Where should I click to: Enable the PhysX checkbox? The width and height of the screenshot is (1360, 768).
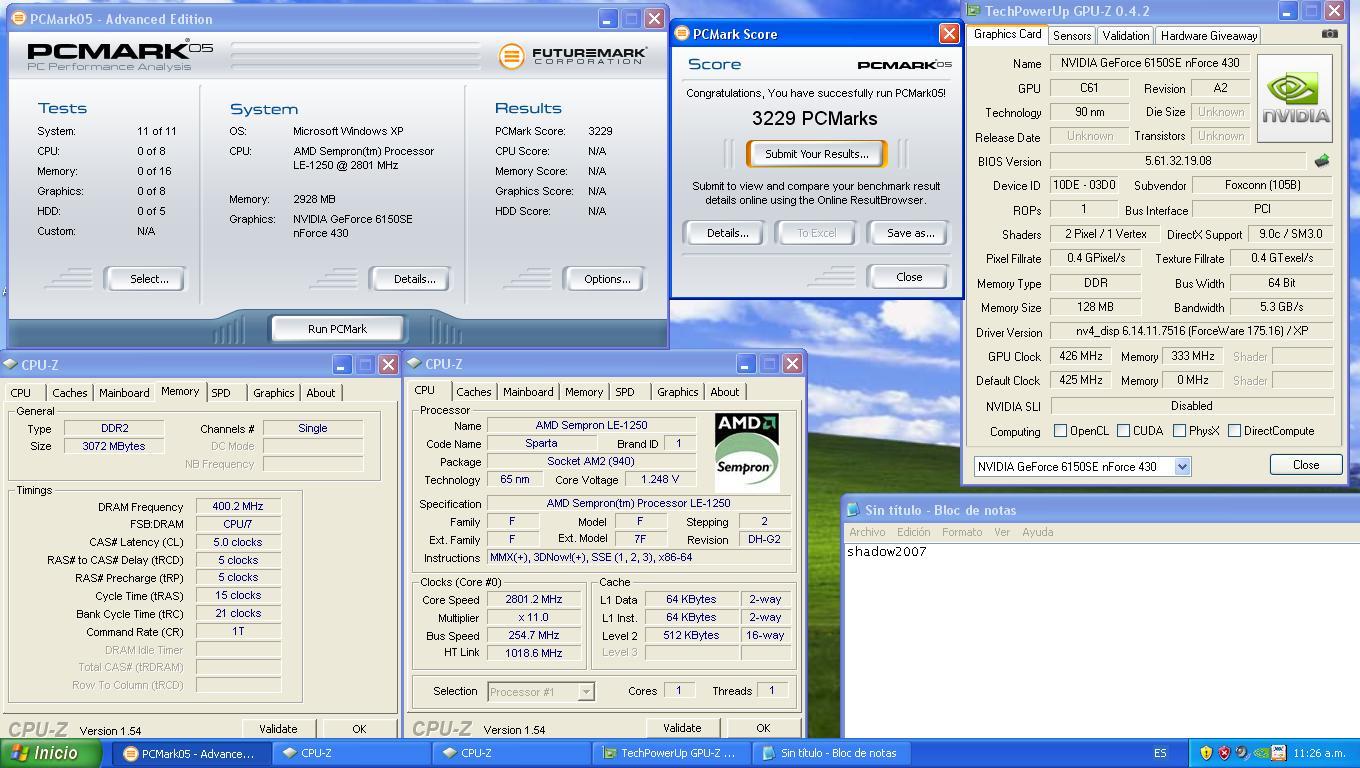(x=1179, y=431)
